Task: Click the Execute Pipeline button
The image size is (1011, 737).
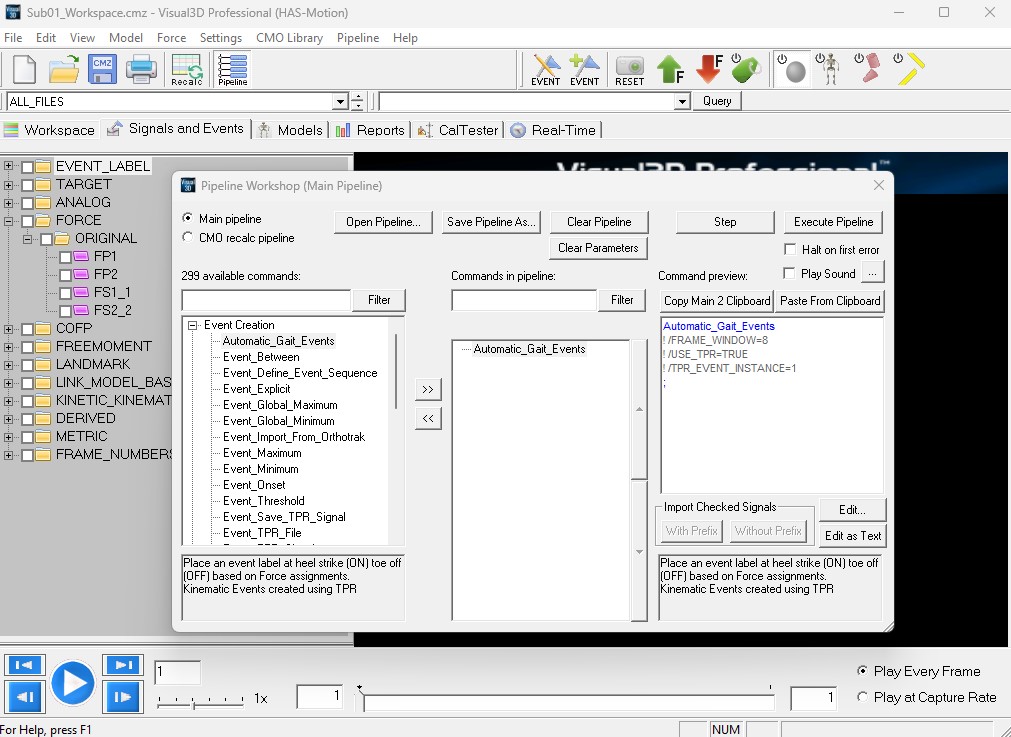Action: pos(833,222)
